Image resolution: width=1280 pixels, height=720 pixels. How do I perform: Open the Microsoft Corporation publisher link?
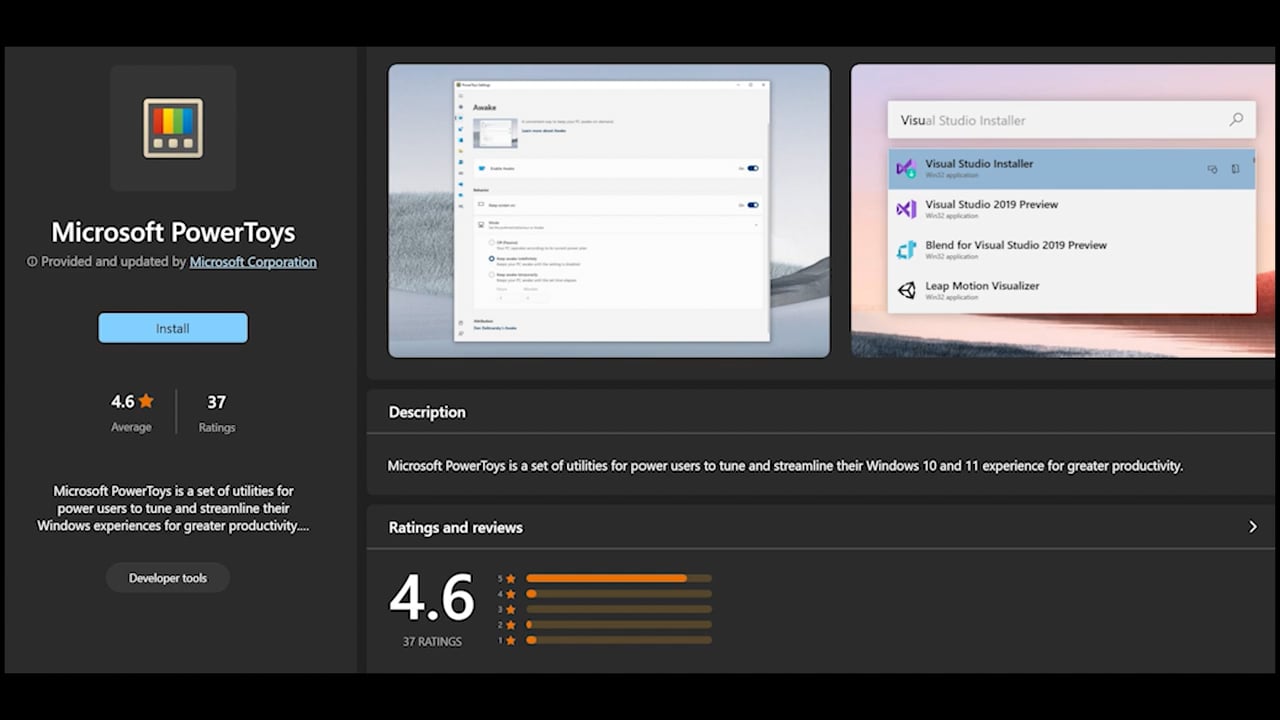(253, 262)
